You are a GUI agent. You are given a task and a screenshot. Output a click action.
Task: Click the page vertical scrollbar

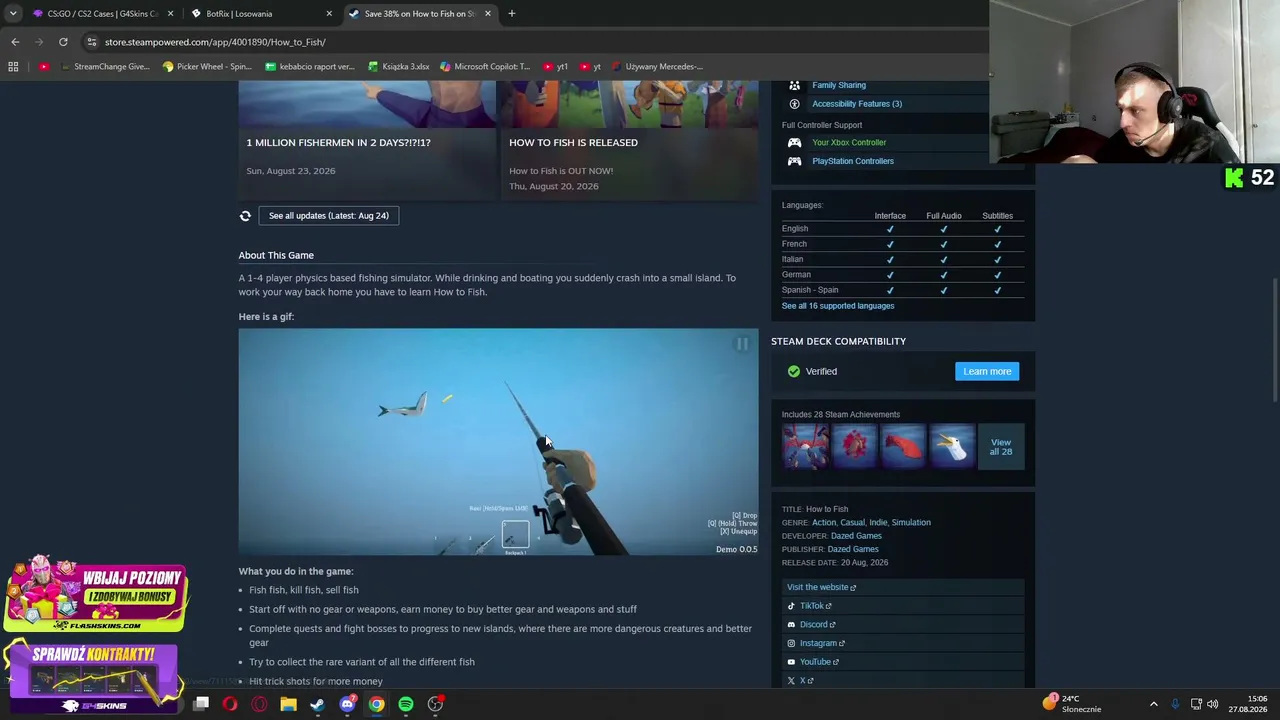point(1274,341)
